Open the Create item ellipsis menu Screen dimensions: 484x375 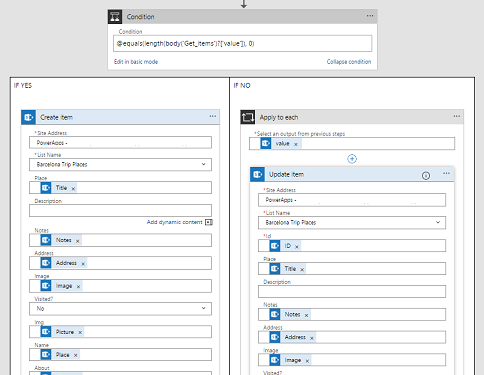click(x=213, y=116)
